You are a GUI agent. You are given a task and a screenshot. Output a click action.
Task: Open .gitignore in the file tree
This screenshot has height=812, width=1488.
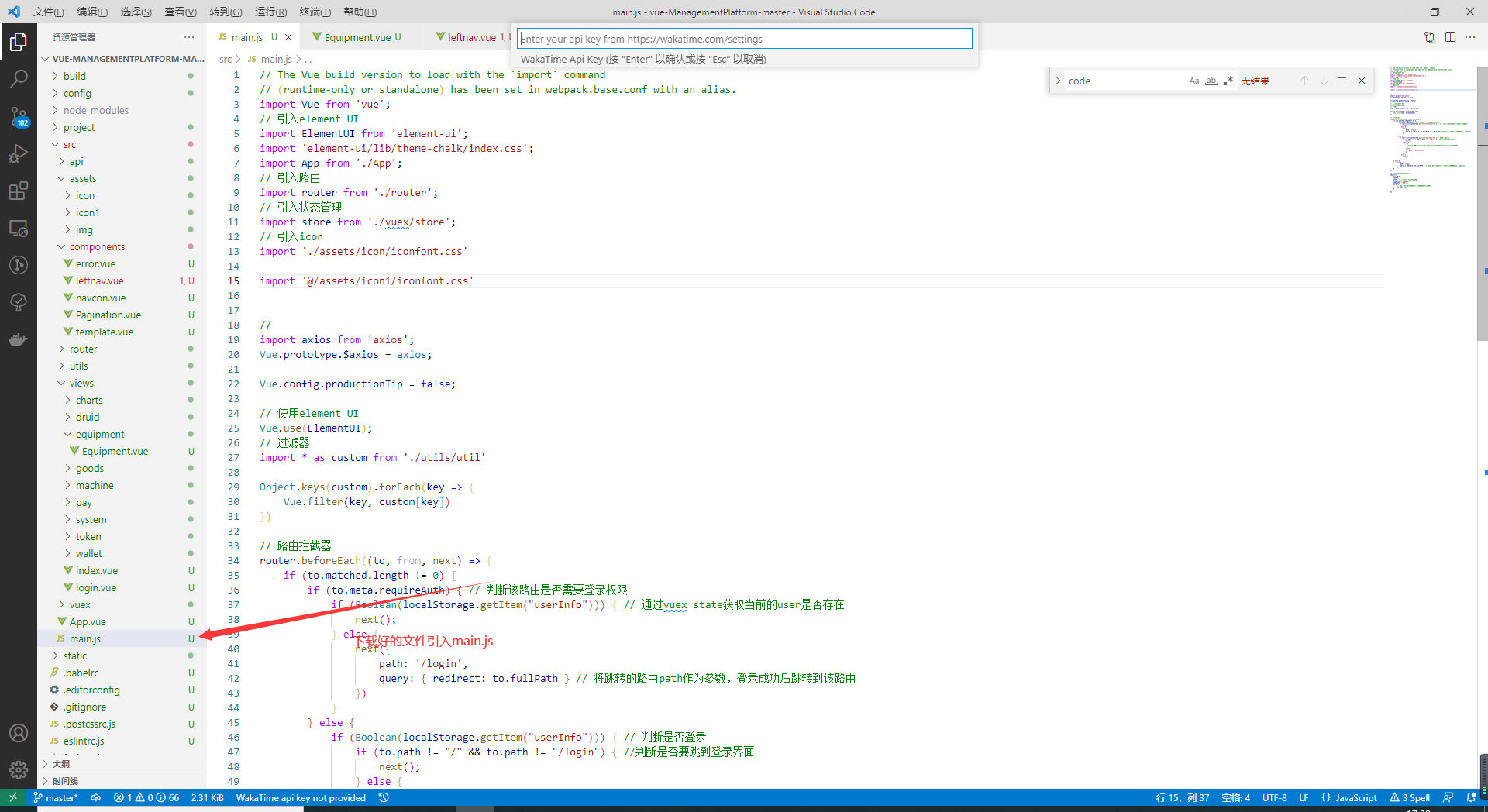pos(85,707)
